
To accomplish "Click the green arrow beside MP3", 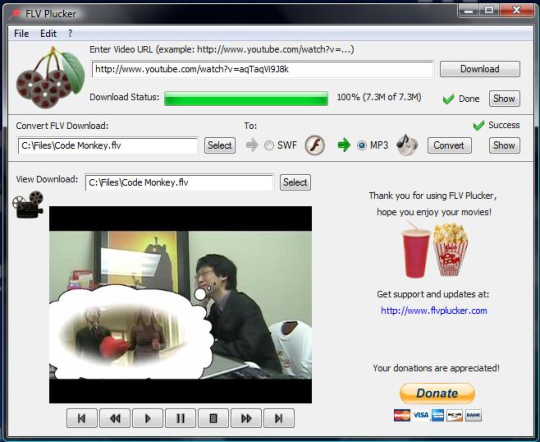I will point(344,145).
